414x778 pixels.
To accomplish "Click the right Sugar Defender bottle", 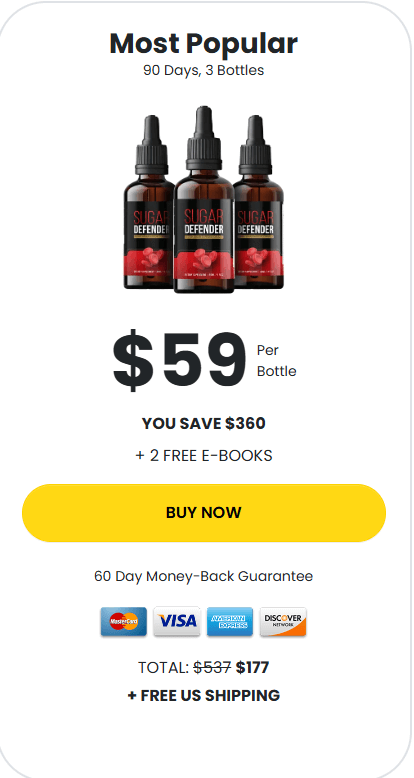I will point(259,202).
